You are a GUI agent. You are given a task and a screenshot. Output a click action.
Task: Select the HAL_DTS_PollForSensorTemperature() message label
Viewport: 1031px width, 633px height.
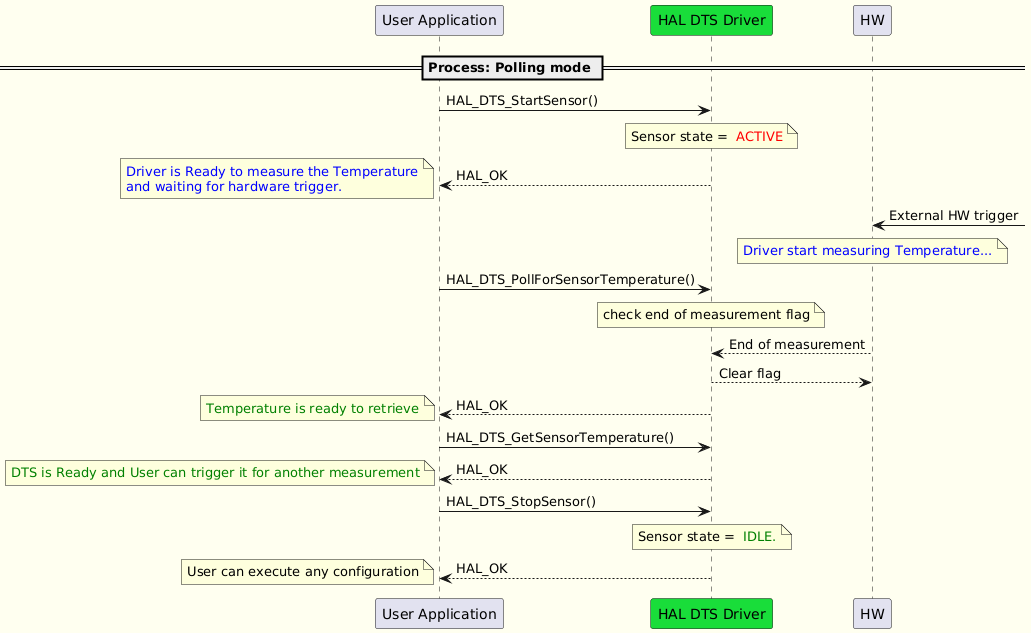570,279
